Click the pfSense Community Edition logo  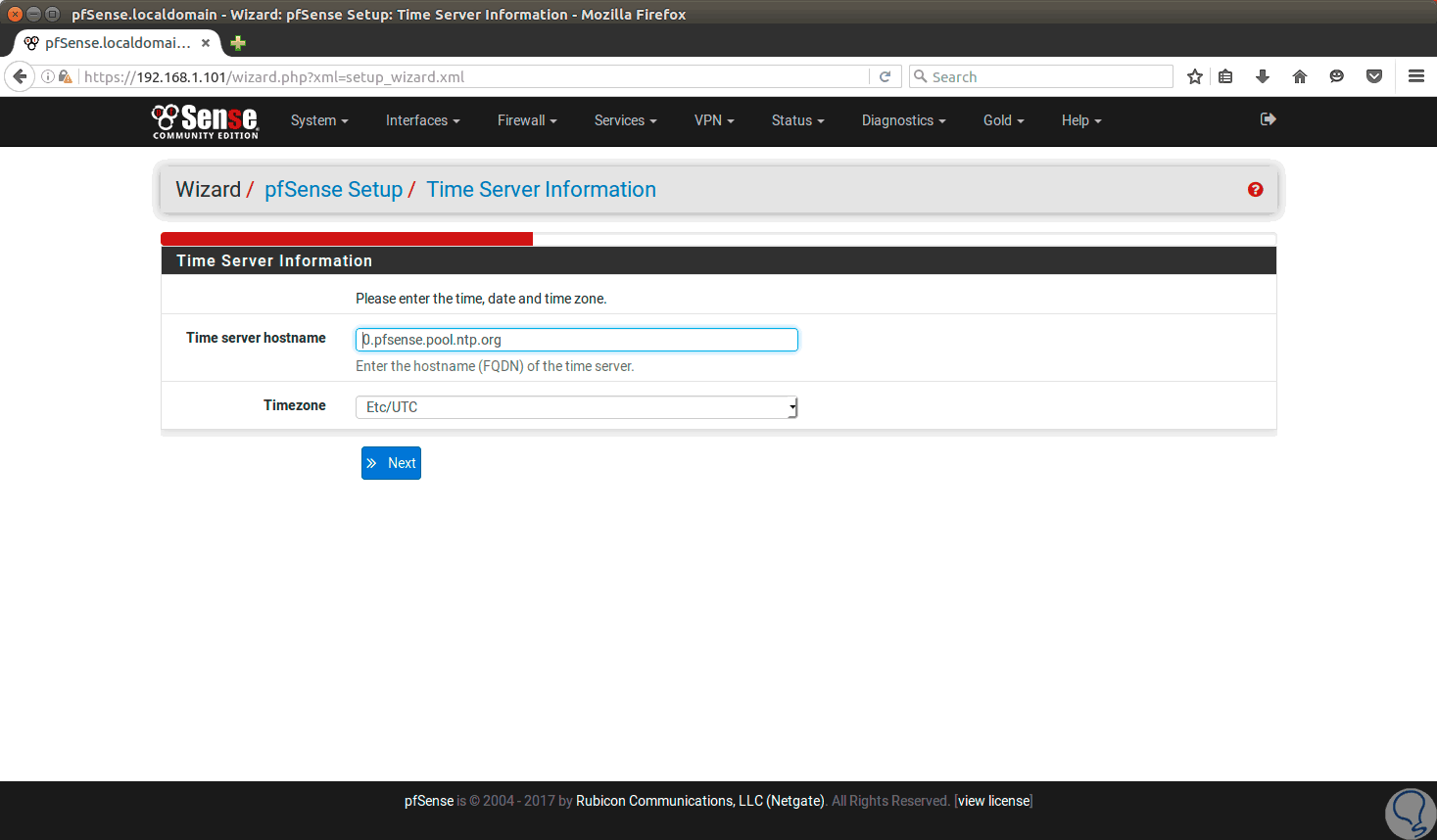(x=205, y=121)
